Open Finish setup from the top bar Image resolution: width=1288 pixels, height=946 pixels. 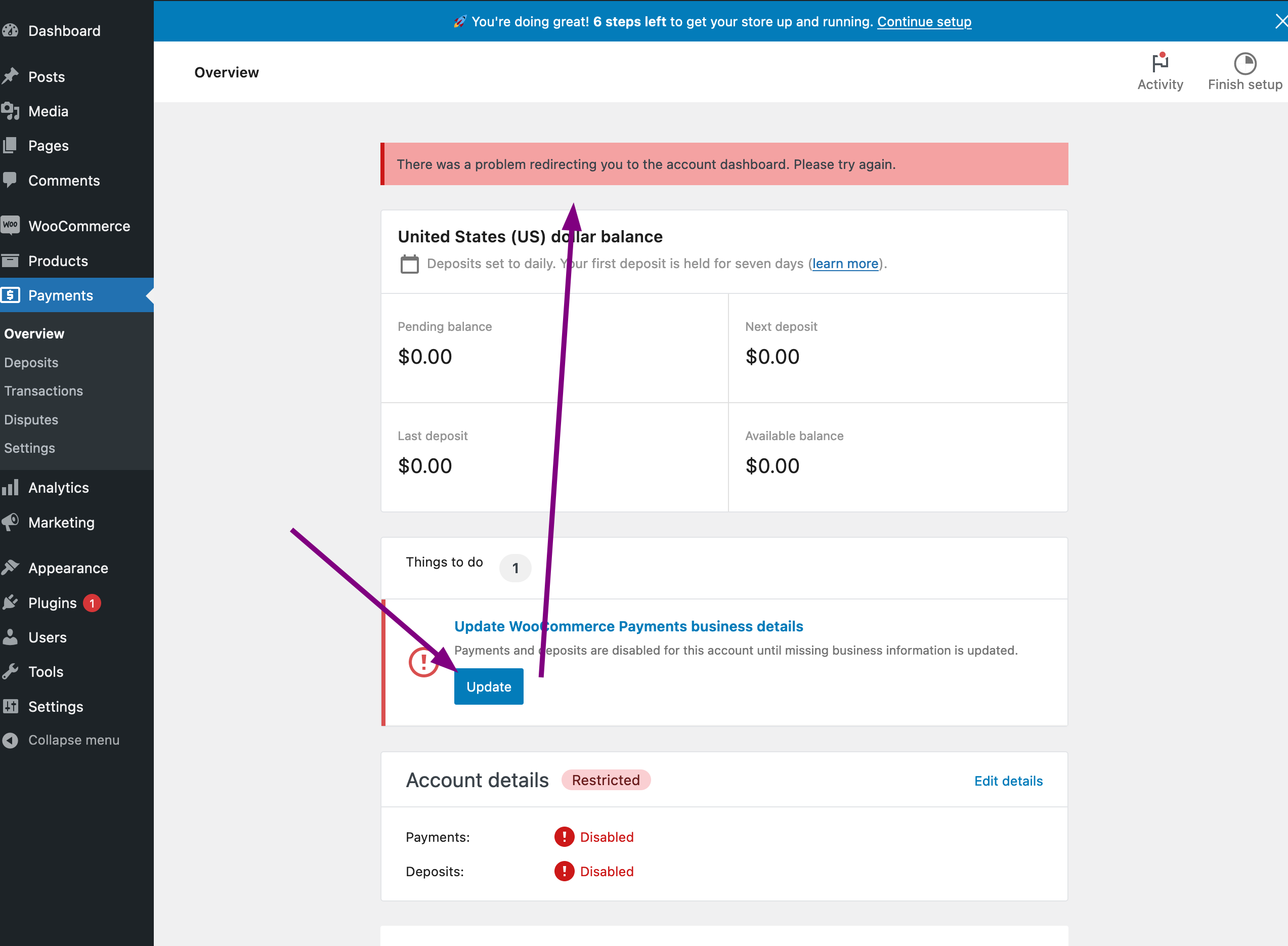pyautogui.click(x=1244, y=71)
